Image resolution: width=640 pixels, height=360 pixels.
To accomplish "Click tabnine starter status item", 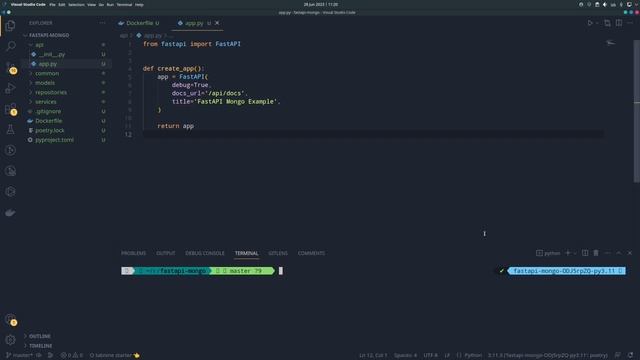I will [x=114, y=356].
